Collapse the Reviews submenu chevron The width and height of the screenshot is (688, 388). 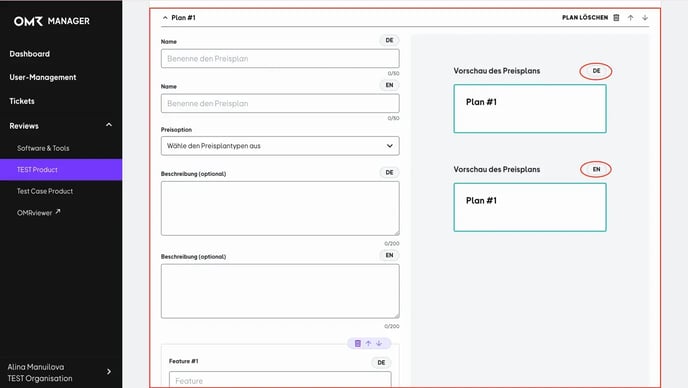[x=109, y=125]
